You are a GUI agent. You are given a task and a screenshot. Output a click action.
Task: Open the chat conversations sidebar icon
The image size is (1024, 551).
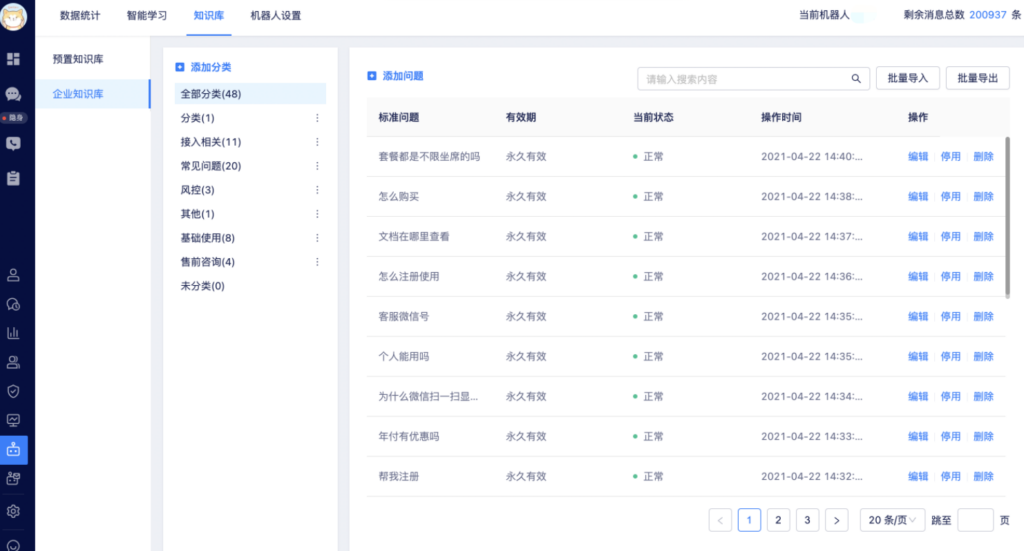point(13,94)
